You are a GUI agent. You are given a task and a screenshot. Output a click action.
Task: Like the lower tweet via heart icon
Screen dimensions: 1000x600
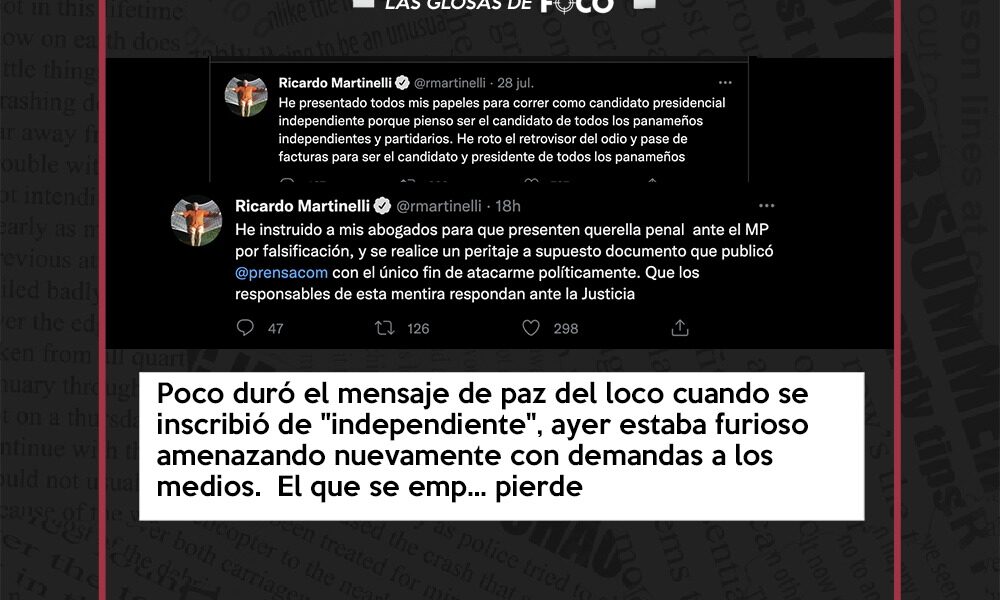531,328
